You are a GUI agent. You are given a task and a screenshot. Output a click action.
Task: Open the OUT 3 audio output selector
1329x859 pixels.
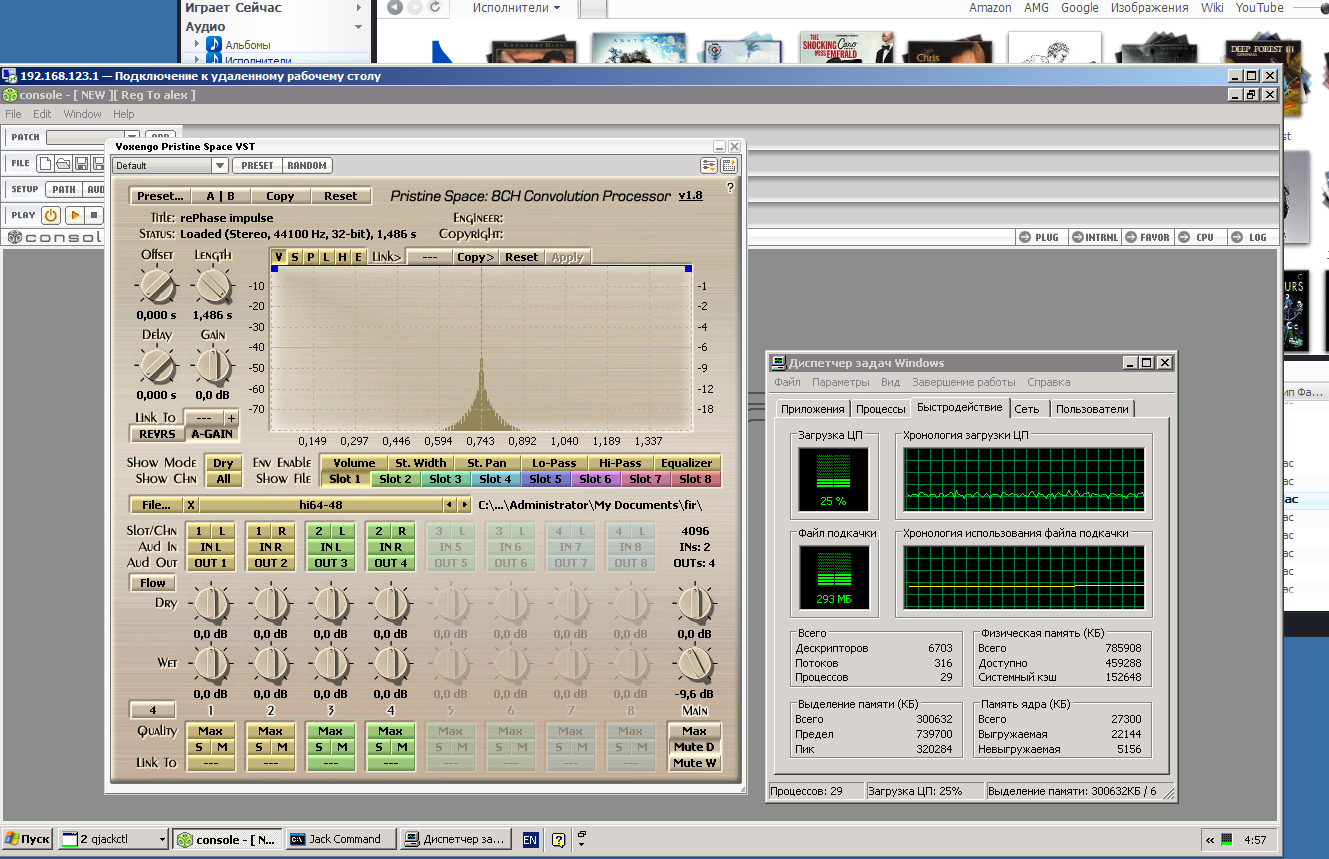(x=330, y=563)
